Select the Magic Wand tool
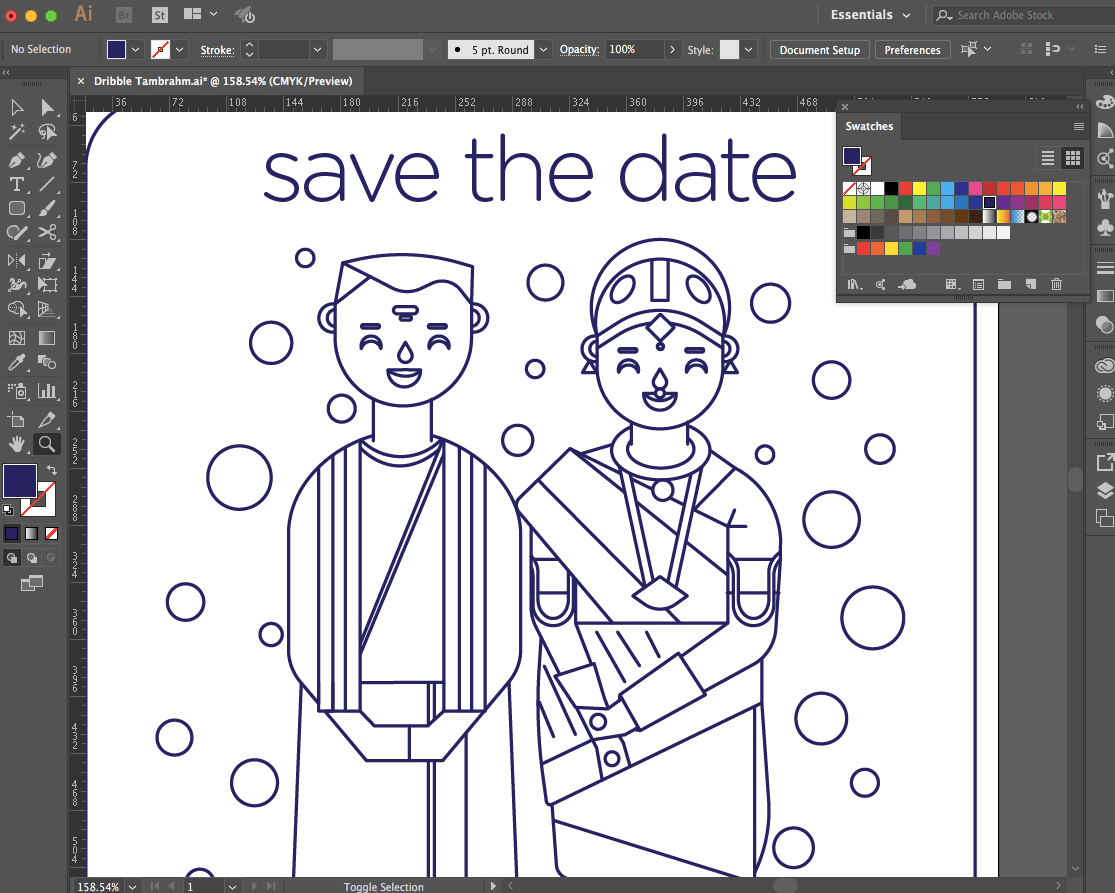 (x=17, y=132)
